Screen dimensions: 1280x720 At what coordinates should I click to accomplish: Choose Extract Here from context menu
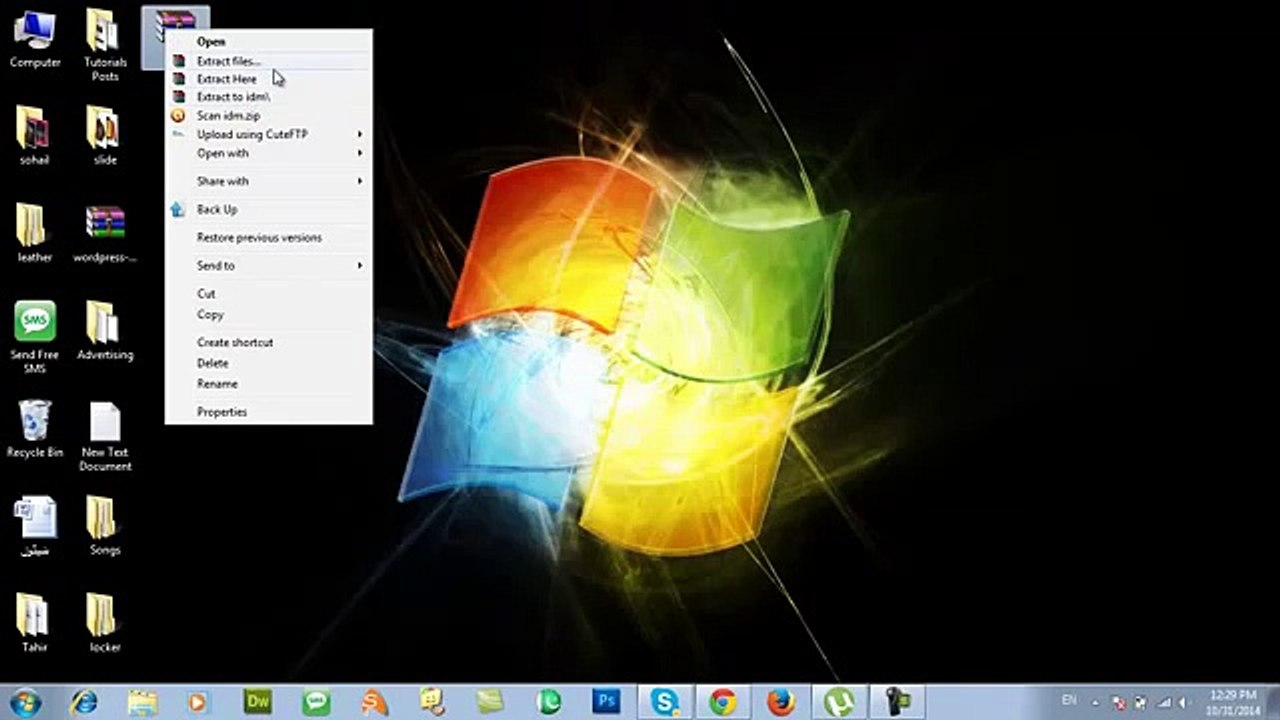[269, 79]
